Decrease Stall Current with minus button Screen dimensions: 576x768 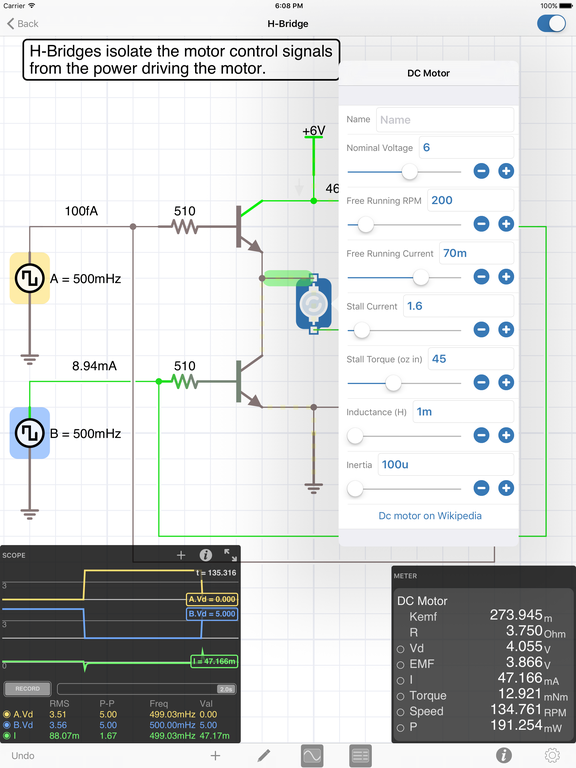tap(481, 330)
